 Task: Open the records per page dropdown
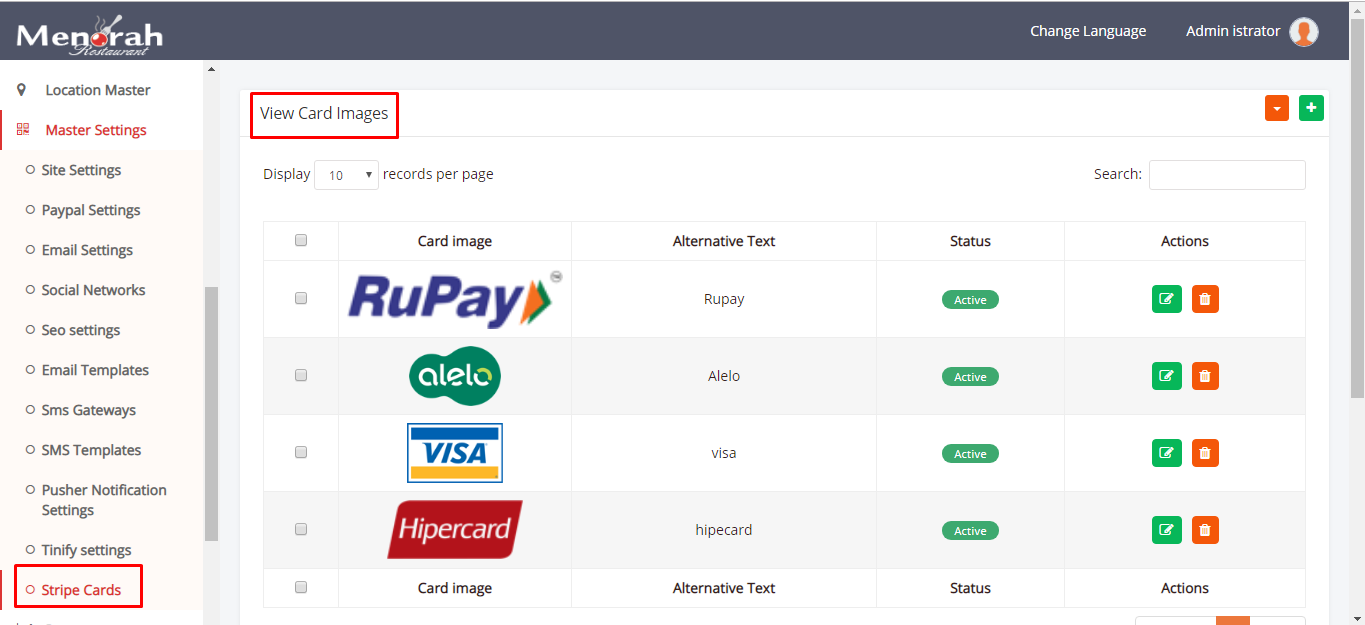point(346,175)
